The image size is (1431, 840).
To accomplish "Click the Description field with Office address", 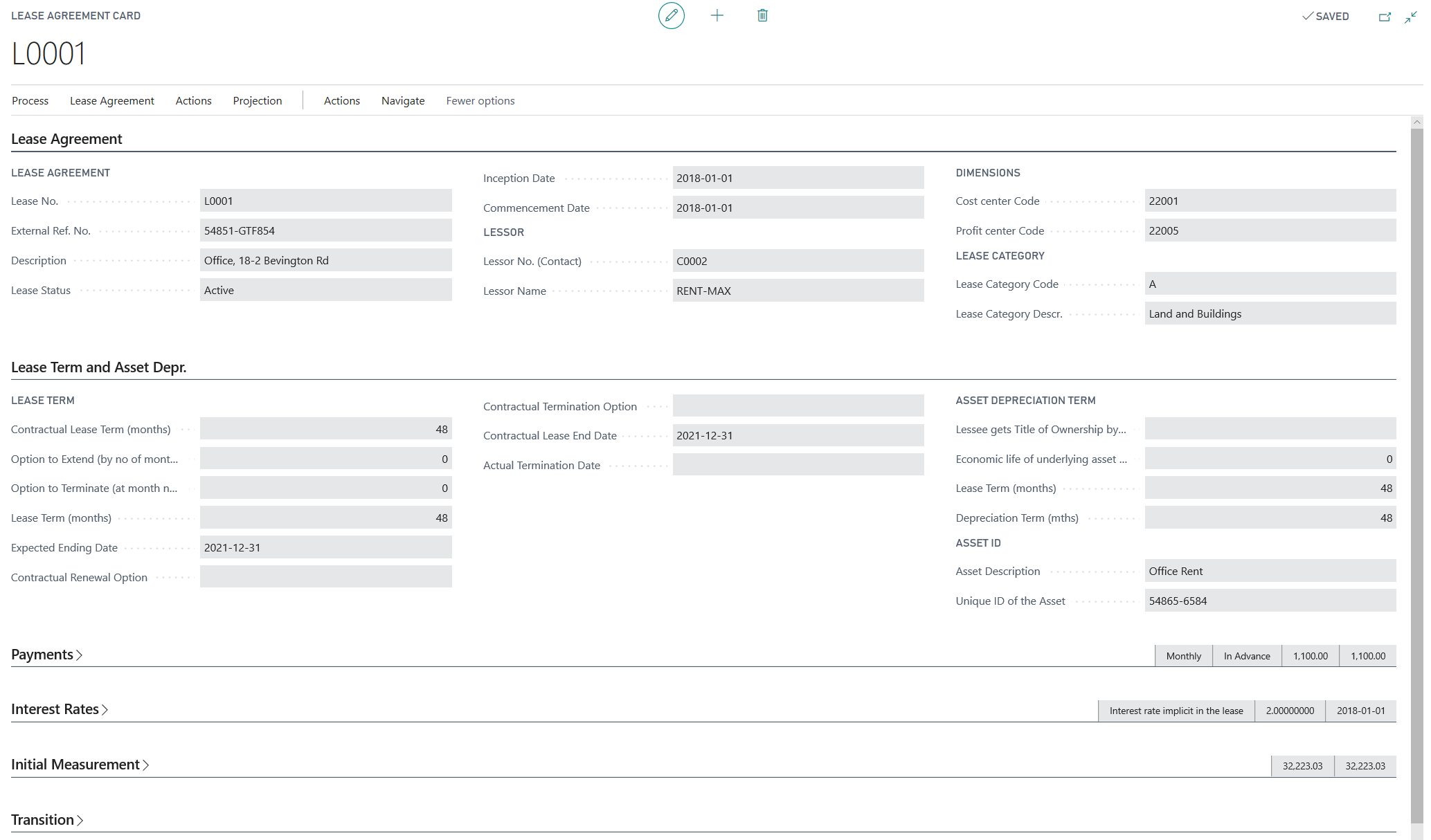I will [x=325, y=260].
